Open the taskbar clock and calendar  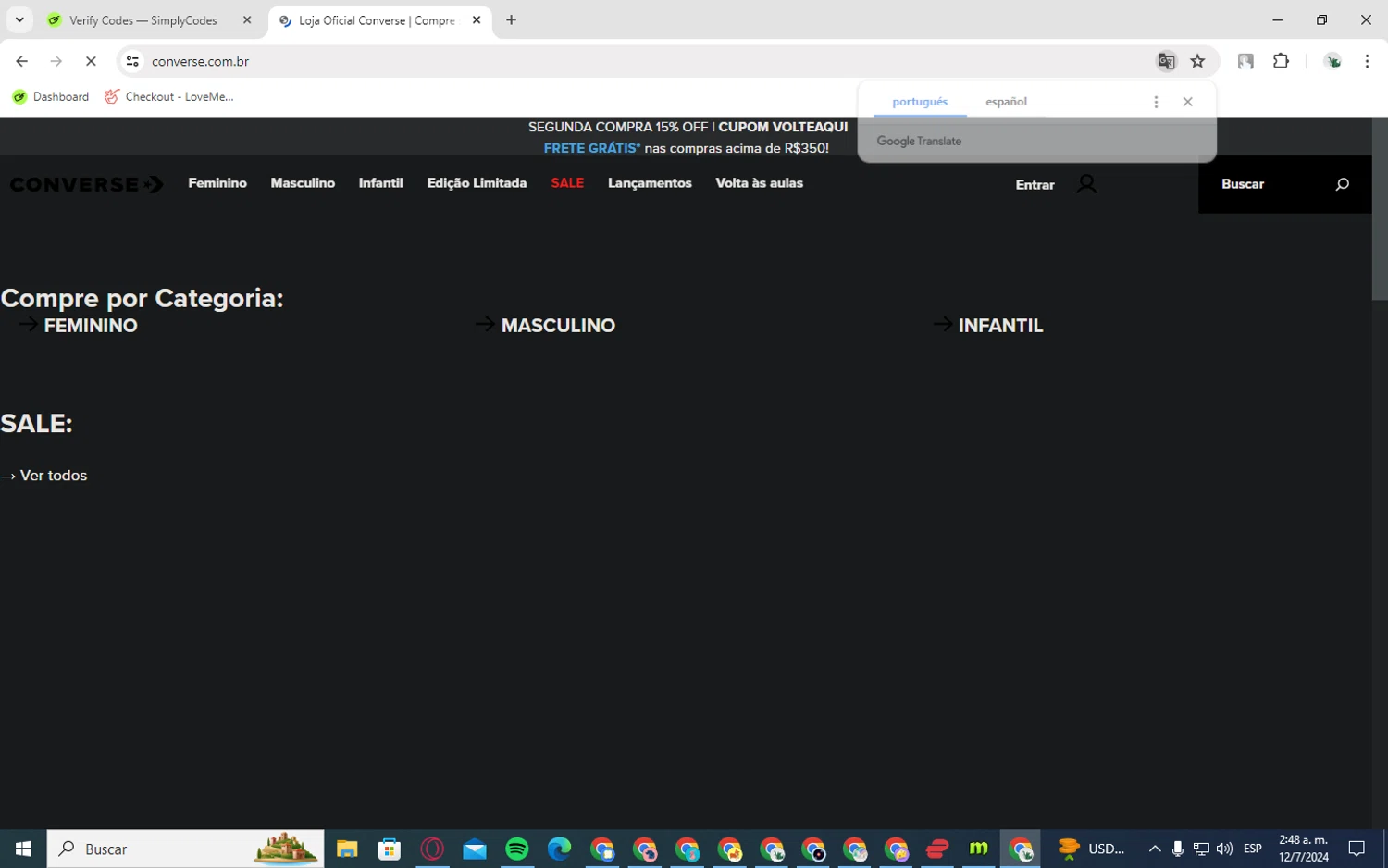1304,849
